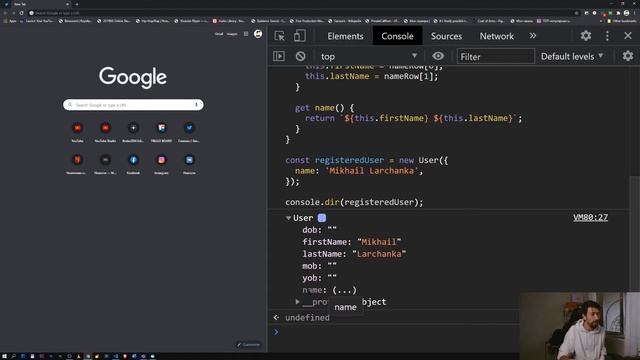Select the firstName "Mikhail" property row
Viewport: 640px width, 360px height.
coord(351,242)
